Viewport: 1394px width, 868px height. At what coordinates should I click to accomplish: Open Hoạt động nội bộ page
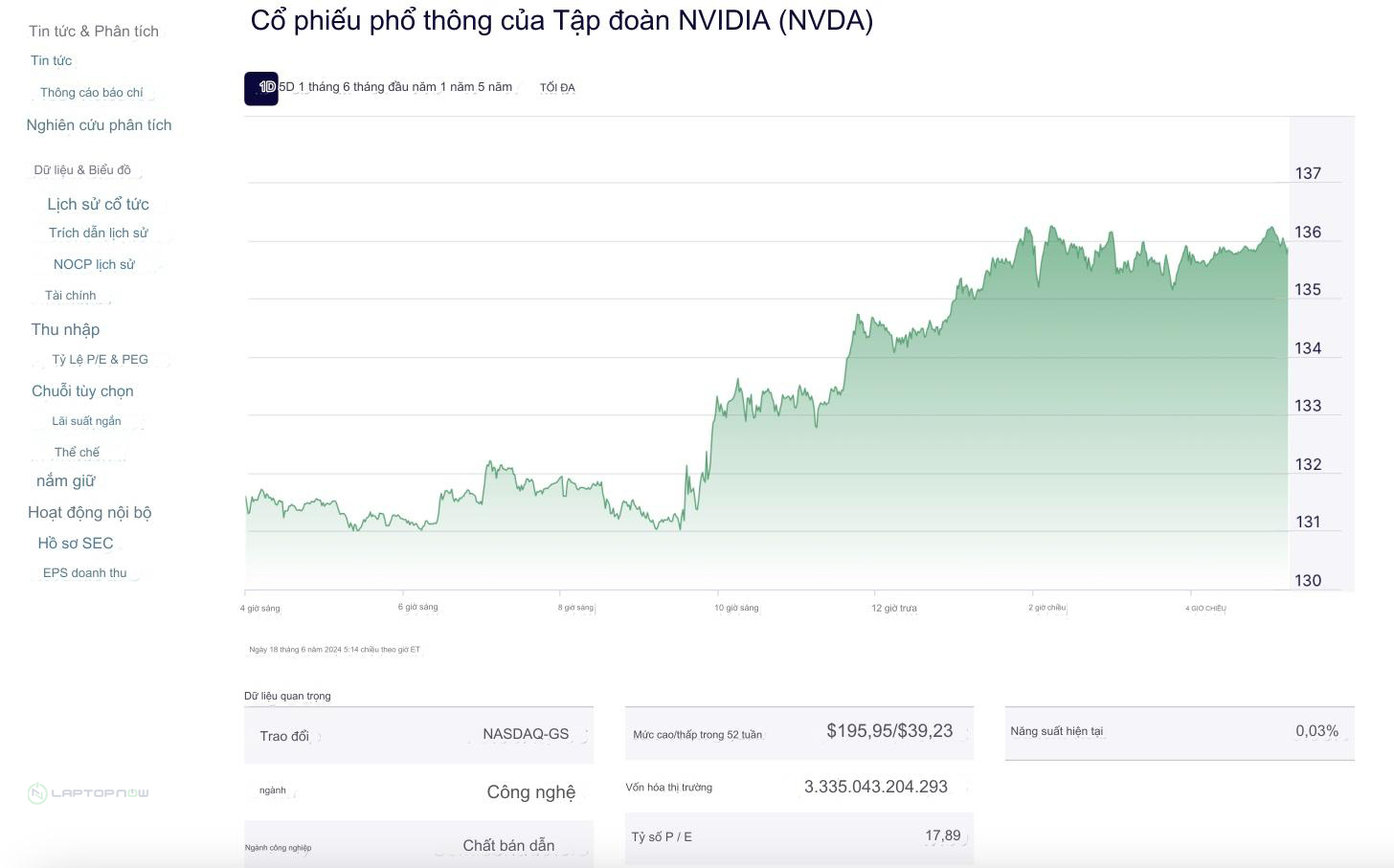pyautogui.click(x=89, y=513)
